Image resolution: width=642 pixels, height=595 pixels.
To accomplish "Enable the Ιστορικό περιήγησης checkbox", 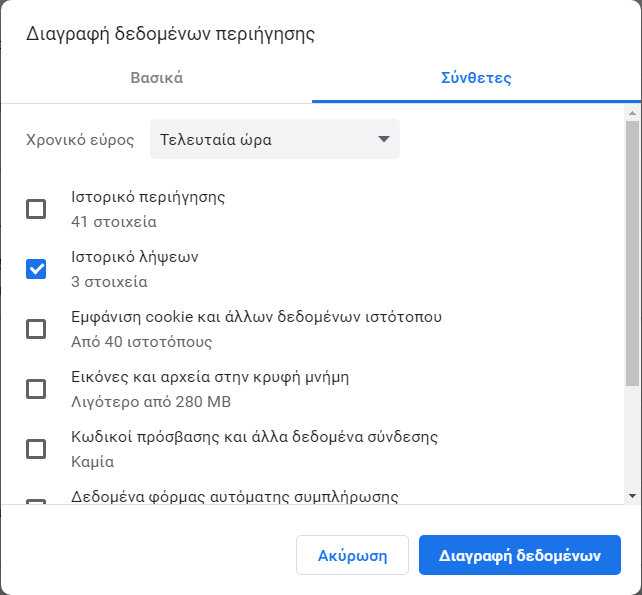I will [36, 209].
